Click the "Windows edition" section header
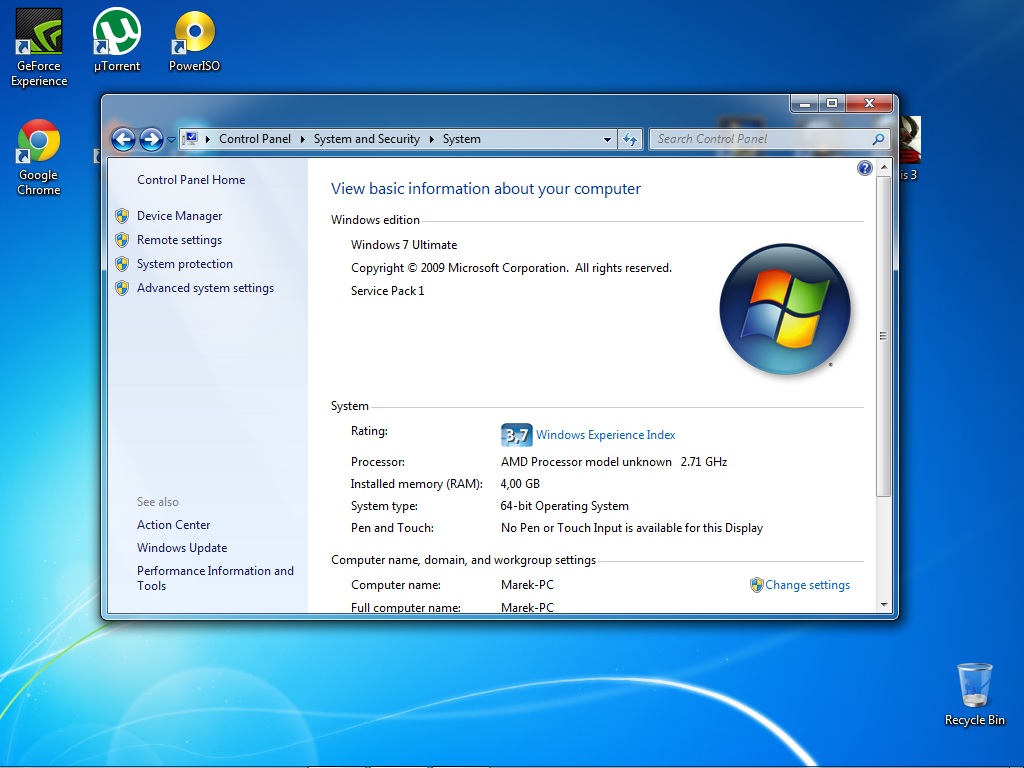This screenshot has height=768, width=1024. point(376,220)
